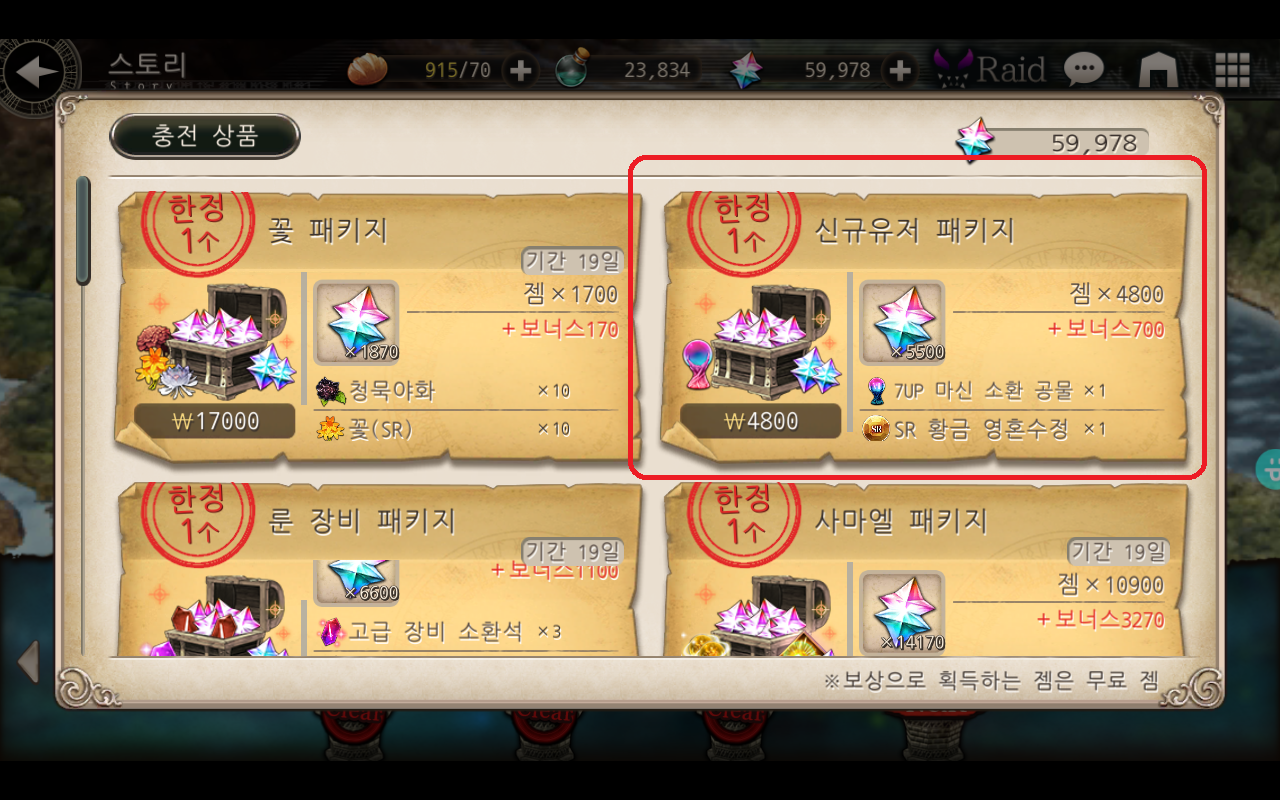Tap the back arrow icon
Viewport: 1280px width, 800px height.
coord(40,72)
